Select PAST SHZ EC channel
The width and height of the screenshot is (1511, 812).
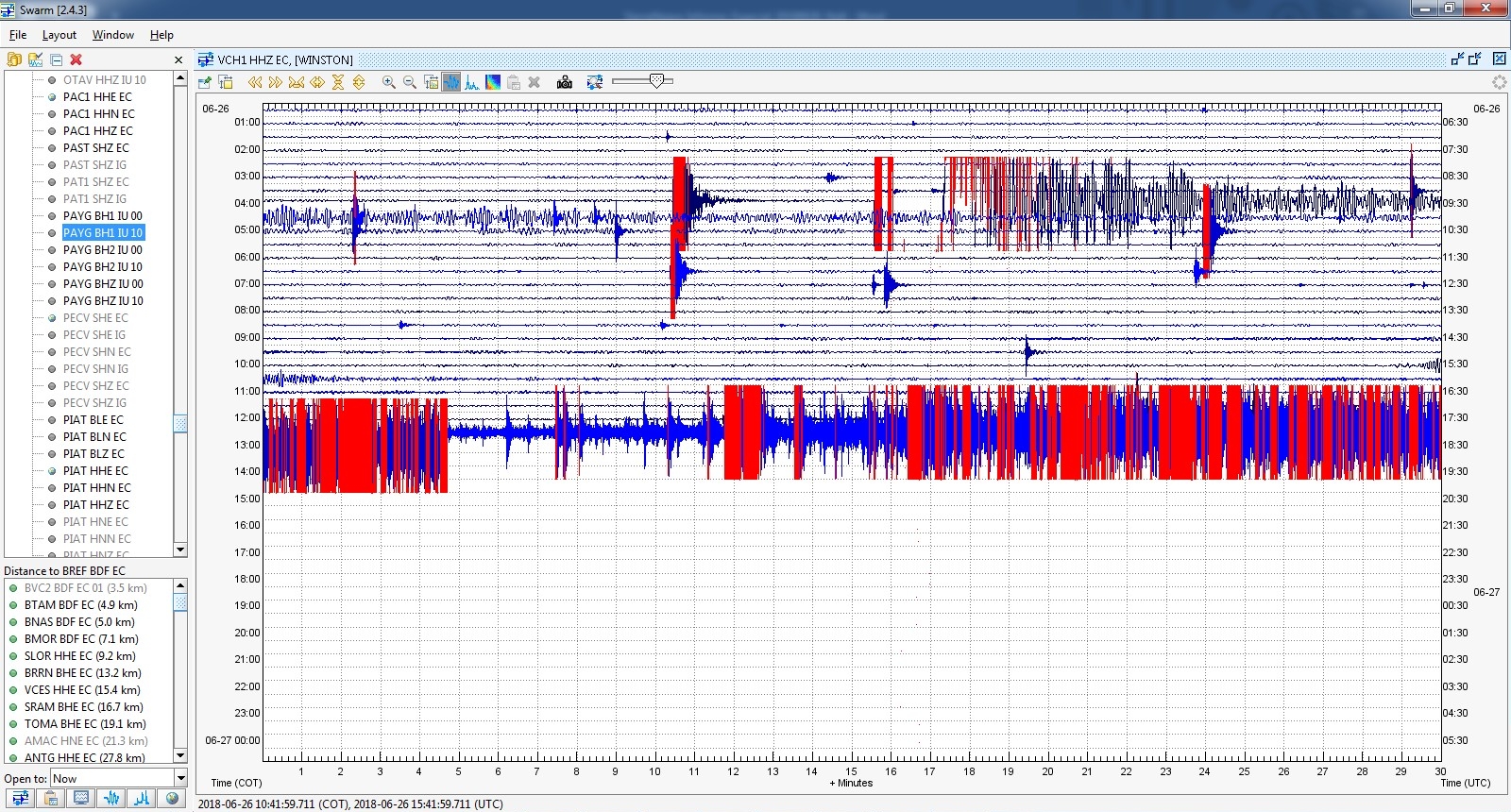coord(96,148)
